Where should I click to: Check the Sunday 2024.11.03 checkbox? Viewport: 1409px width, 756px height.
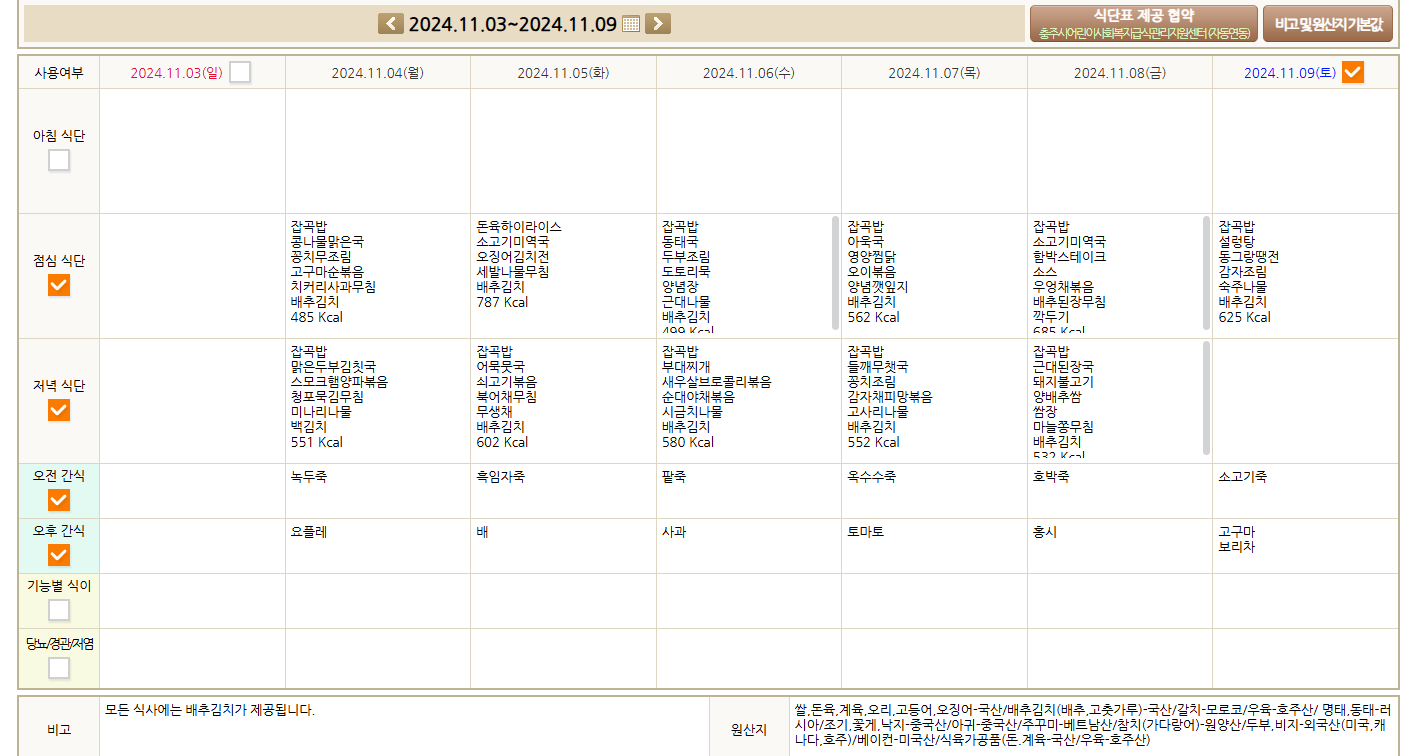pos(240,72)
